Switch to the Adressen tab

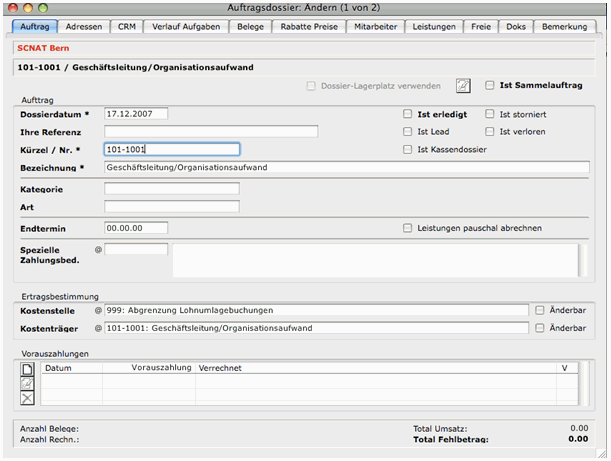pyautogui.click(x=83, y=27)
